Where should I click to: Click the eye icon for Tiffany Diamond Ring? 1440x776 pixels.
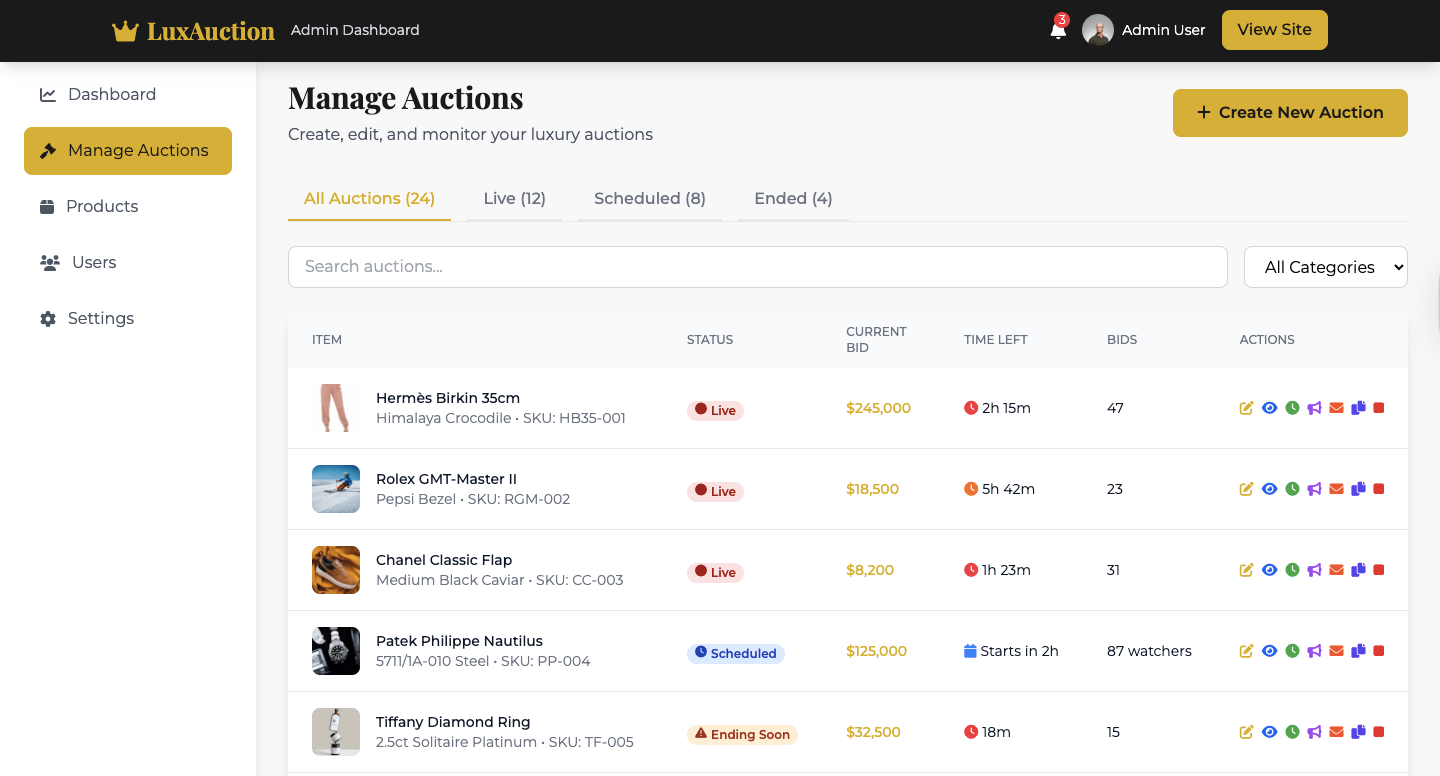pos(1269,732)
